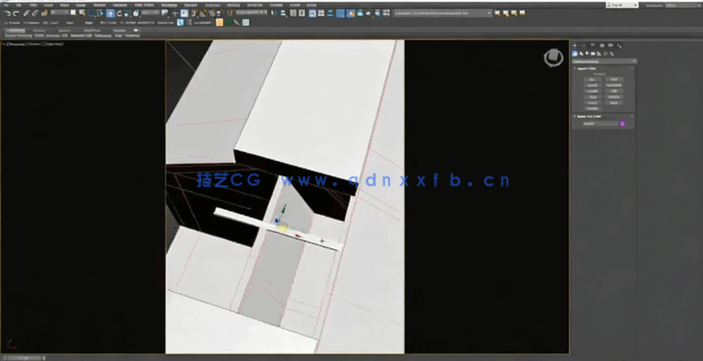Click the object name field in Name and Color
The height and width of the screenshot is (361, 703).
[x=601, y=123]
